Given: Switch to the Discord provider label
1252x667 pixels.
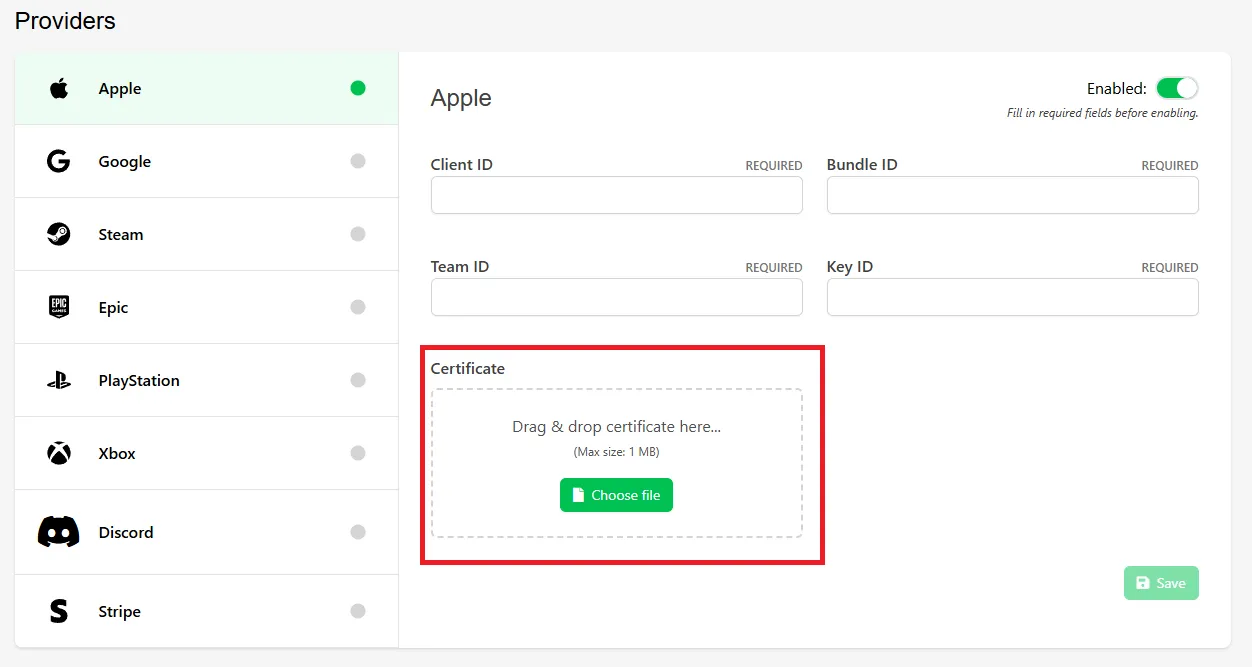Looking at the screenshot, I should coord(126,532).
